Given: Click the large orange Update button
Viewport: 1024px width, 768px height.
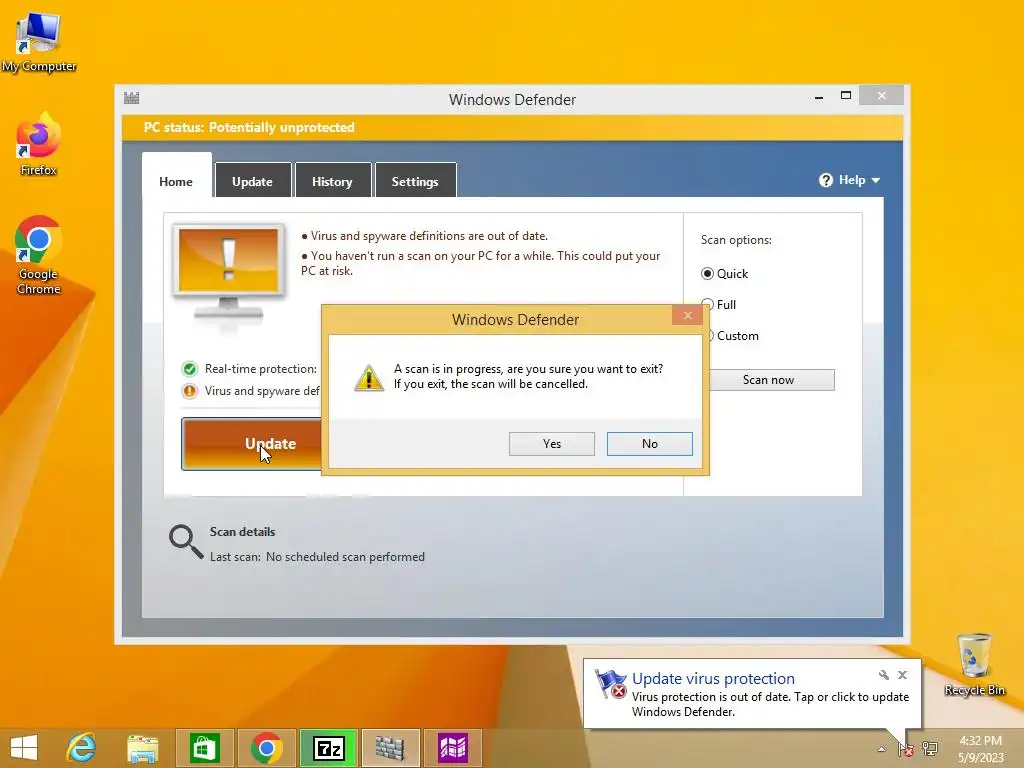Looking at the screenshot, I should (251, 444).
